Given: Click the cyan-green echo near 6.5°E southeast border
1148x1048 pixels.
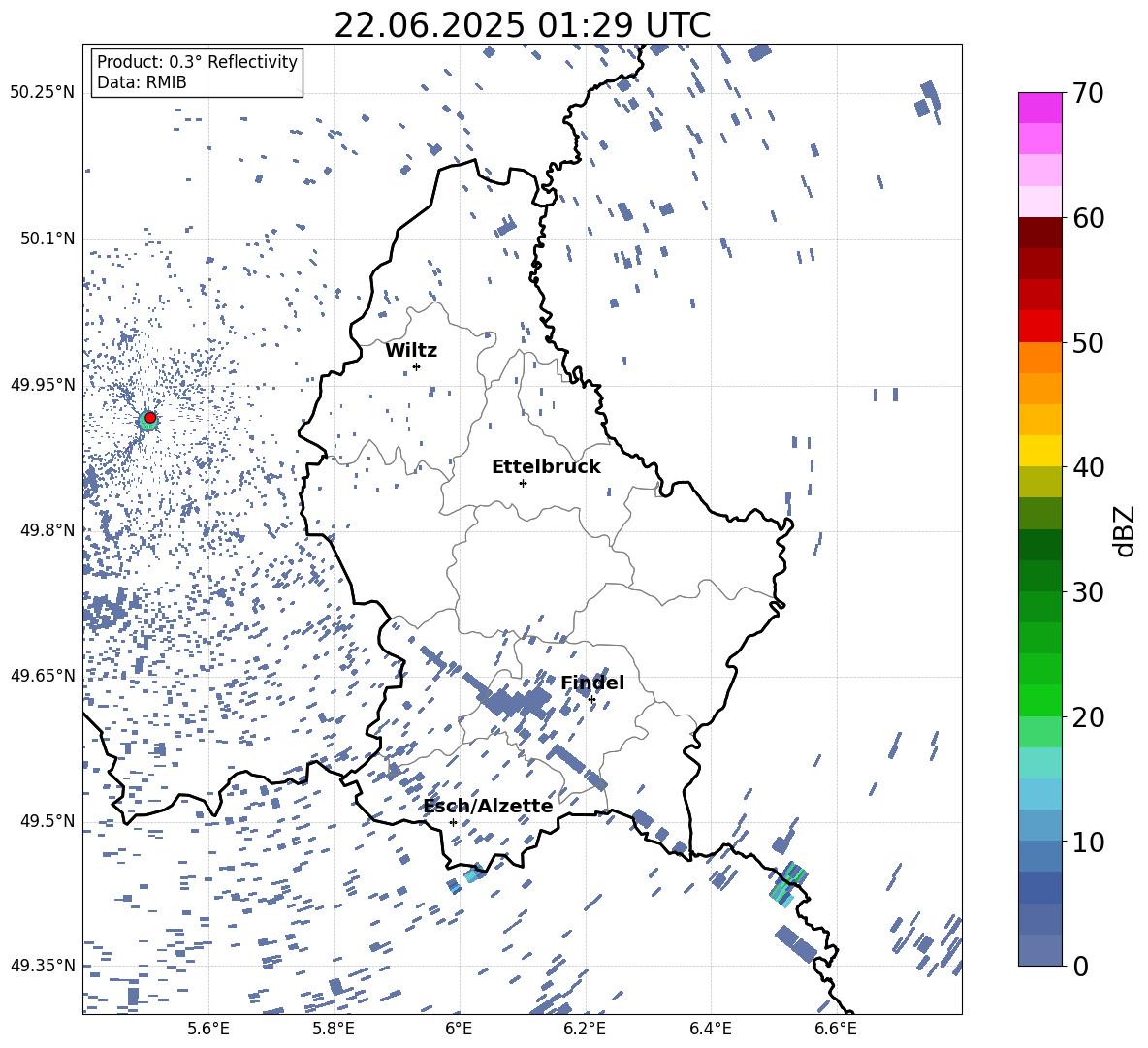Looking at the screenshot, I should (x=787, y=883).
